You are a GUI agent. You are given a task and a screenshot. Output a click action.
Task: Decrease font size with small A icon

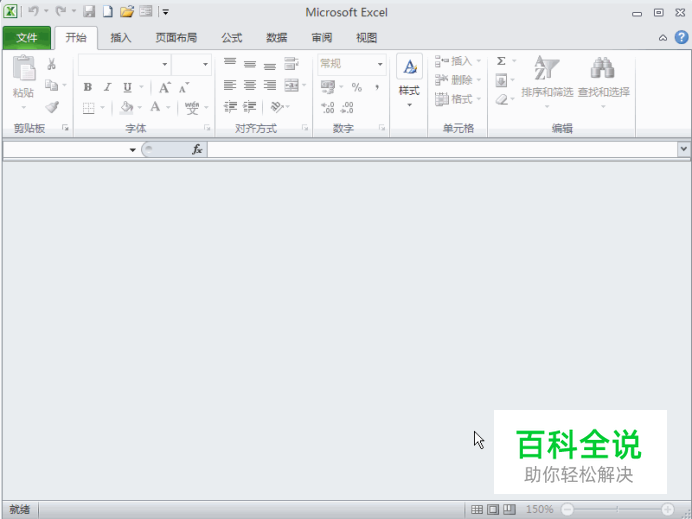(184, 87)
